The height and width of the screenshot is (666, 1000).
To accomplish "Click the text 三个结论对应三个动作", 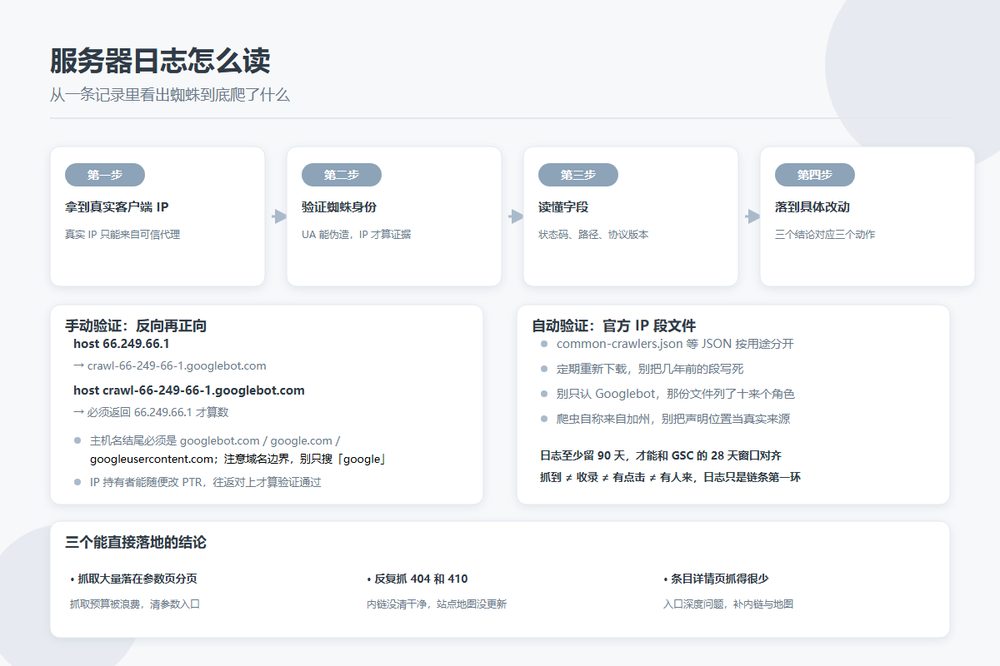I will [x=825, y=234].
